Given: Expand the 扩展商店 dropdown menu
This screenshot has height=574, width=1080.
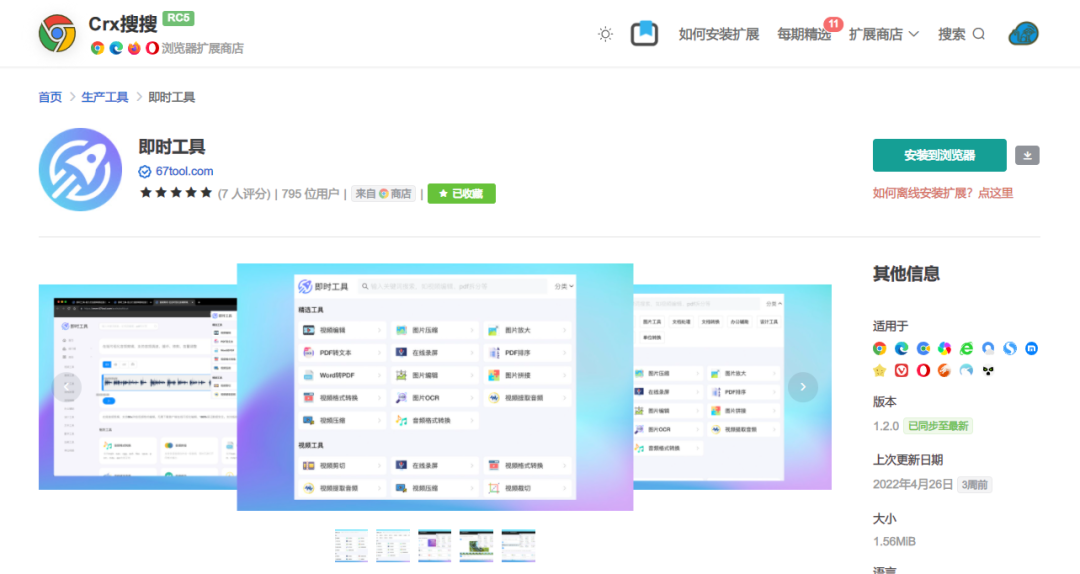Looking at the screenshot, I should pyautogui.click(x=884, y=34).
